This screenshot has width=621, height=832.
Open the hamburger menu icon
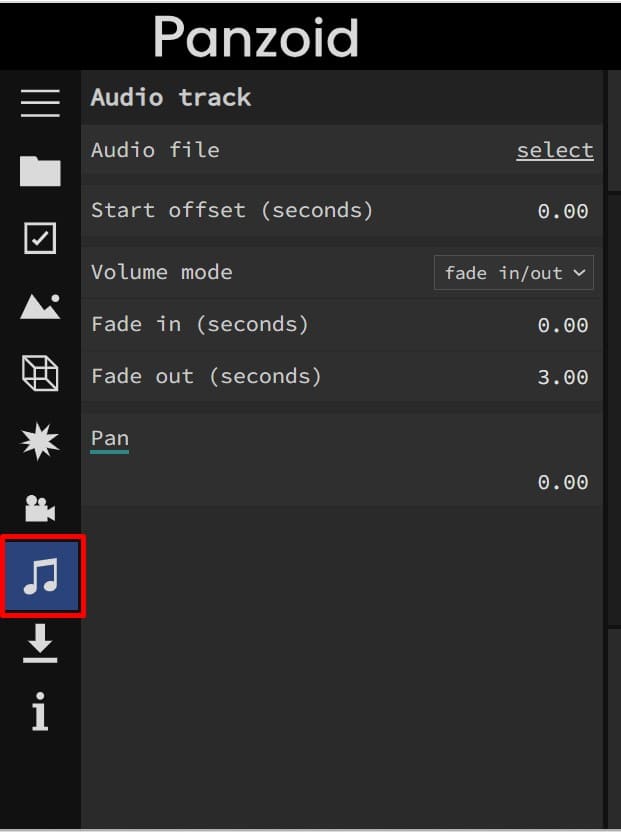point(40,103)
